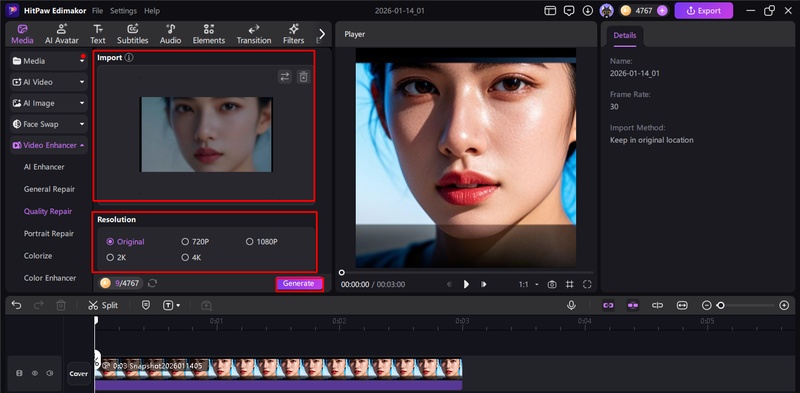Split the clip at the playhead
Image resolution: width=800 pixels, height=393 pixels.
(x=103, y=305)
